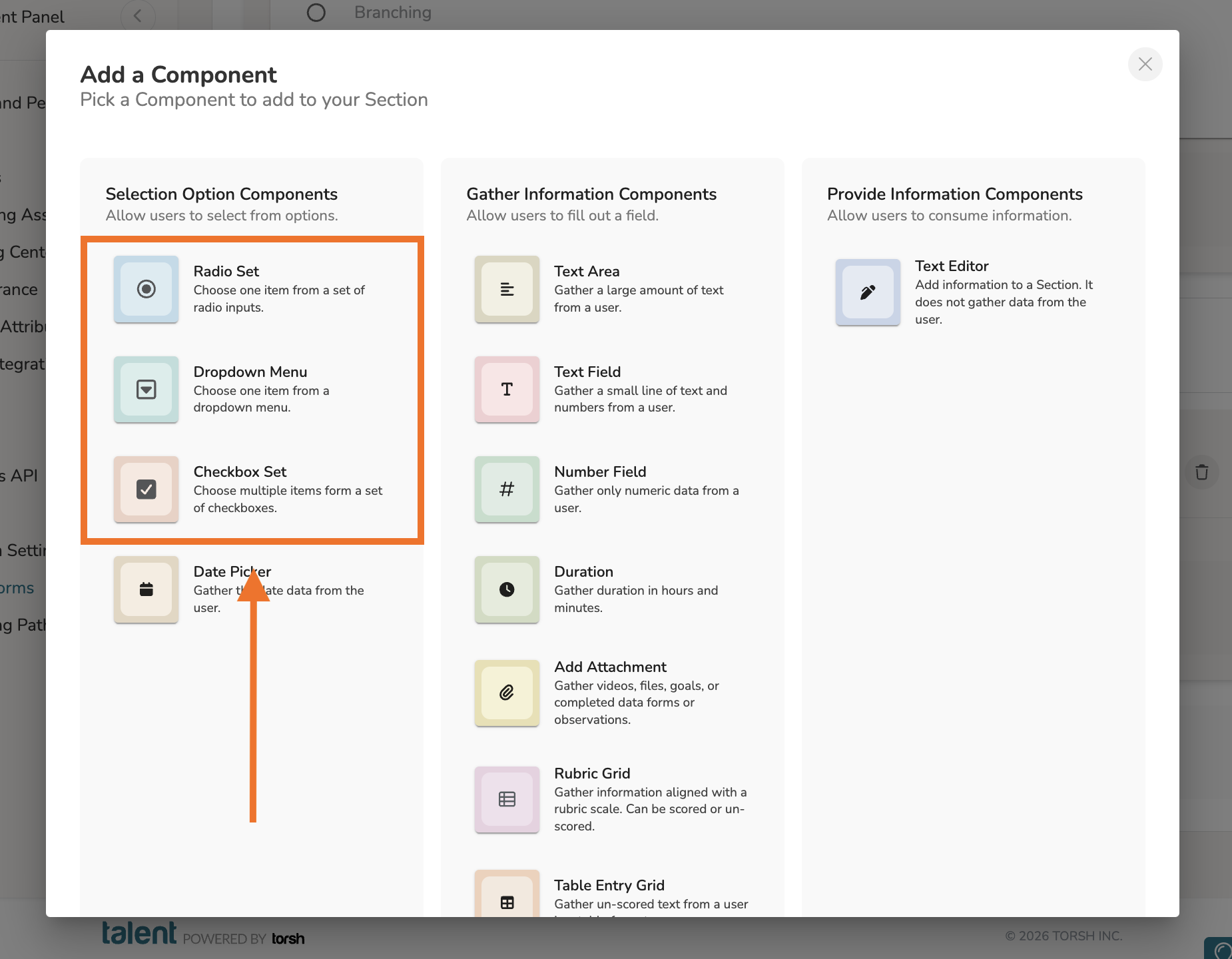Screen dimensions: 1232x959
Task: Select the Radio Set component icon
Action: (146, 289)
